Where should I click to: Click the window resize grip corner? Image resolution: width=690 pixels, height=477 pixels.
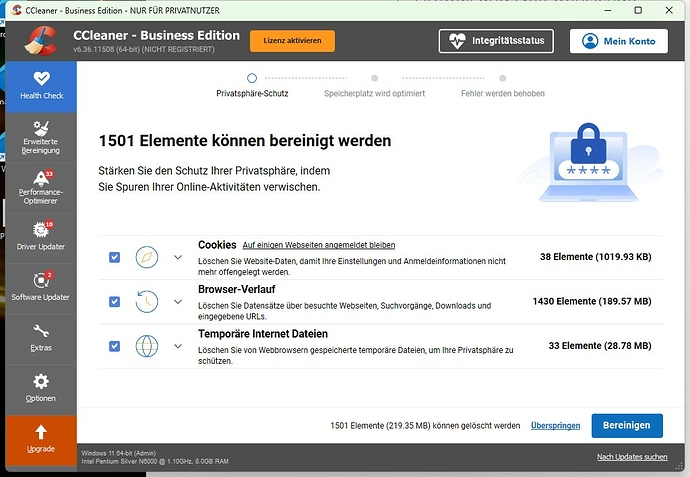(x=679, y=465)
